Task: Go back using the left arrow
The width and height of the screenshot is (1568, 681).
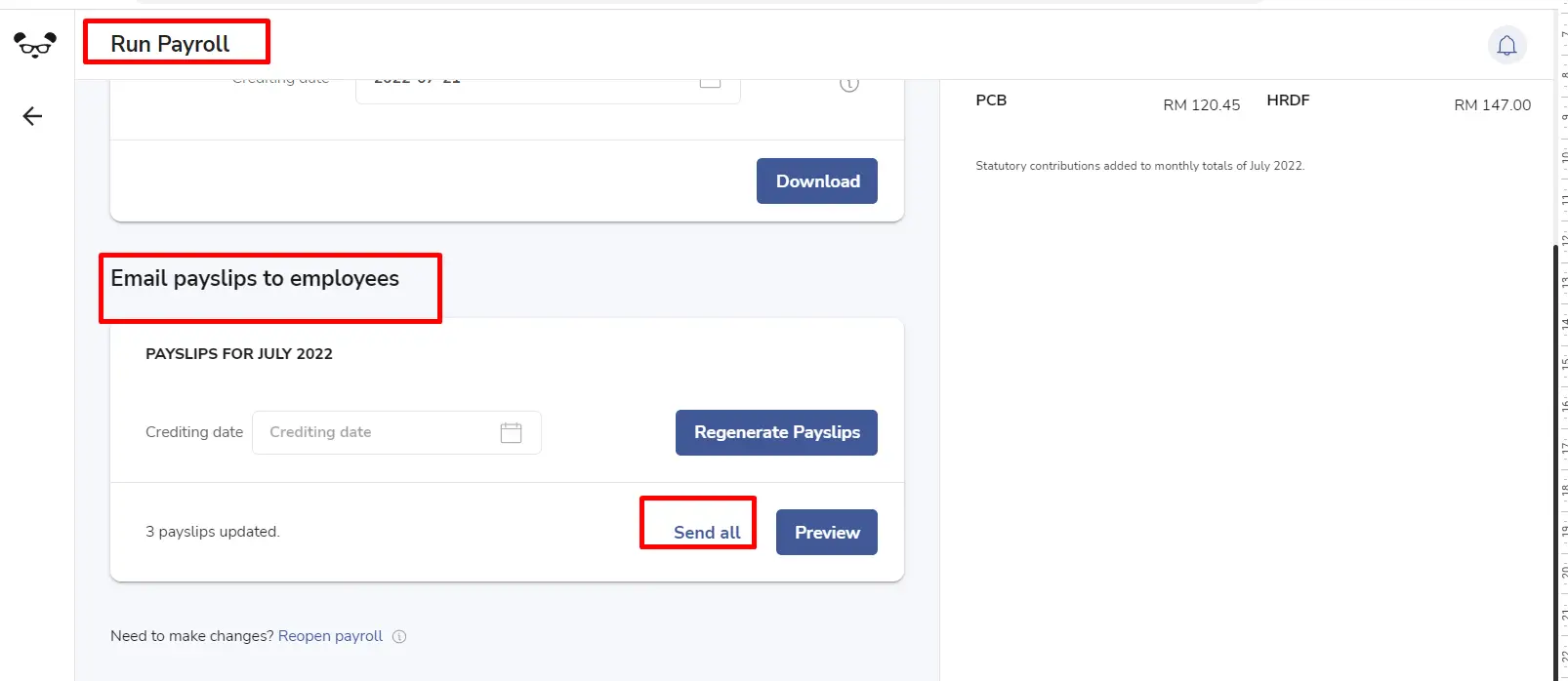Action: tap(32, 116)
